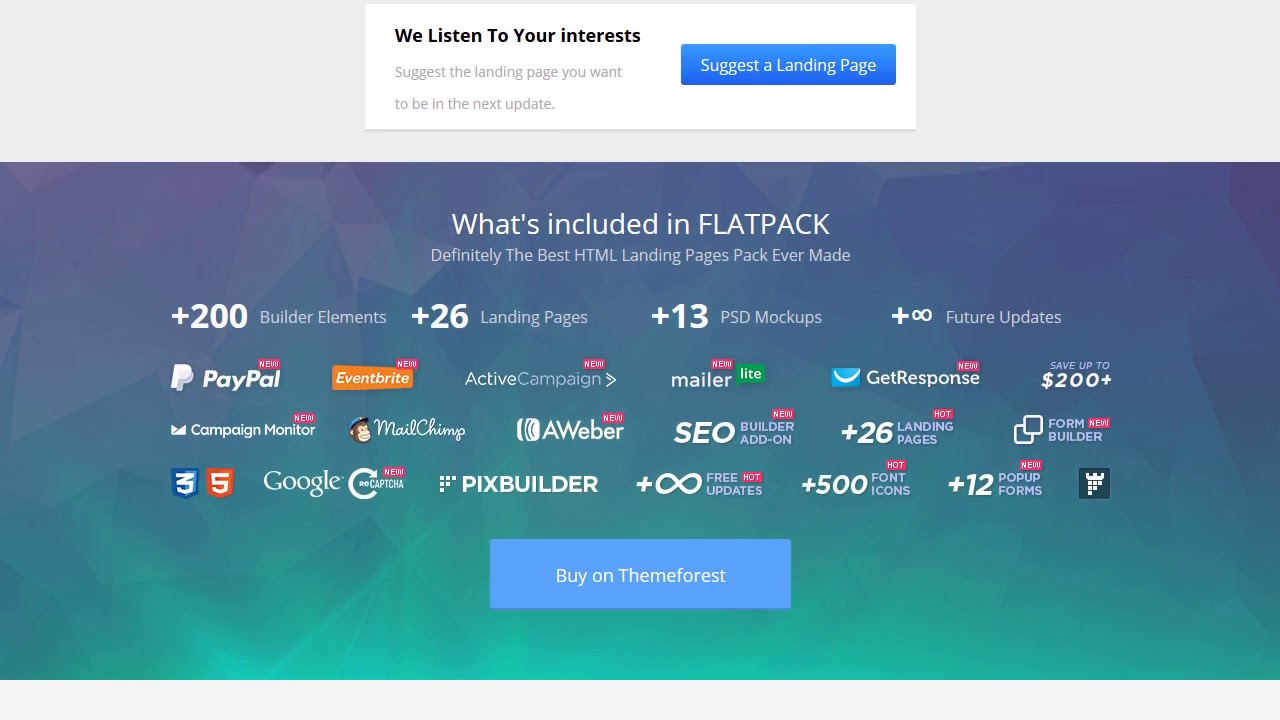Click the Save up to $200+ badge
The height and width of the screenshot is (720, 1280).
pos(1076,375)
